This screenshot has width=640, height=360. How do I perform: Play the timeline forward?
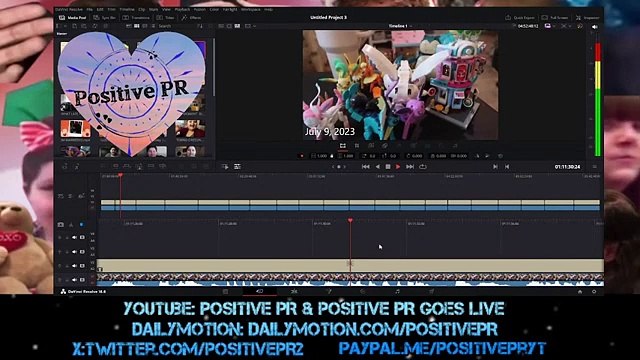tap(398, 167)
